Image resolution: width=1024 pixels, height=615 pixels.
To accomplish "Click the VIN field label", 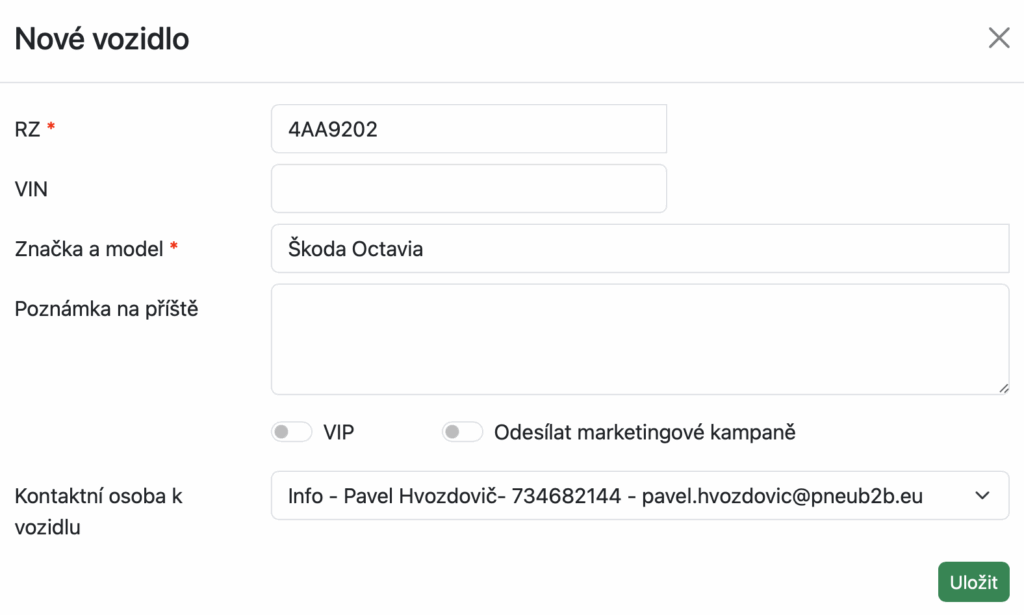I will point(32,189).
